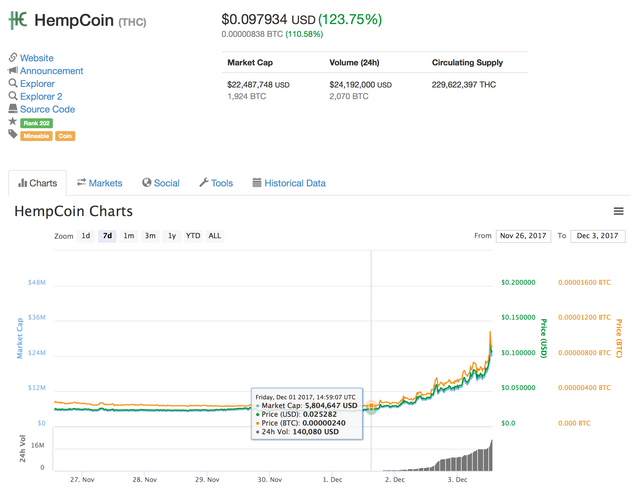Viewport: 640px width, 493px height.
Task: Set chart zoom to 3m
Action: click(150, 236)
